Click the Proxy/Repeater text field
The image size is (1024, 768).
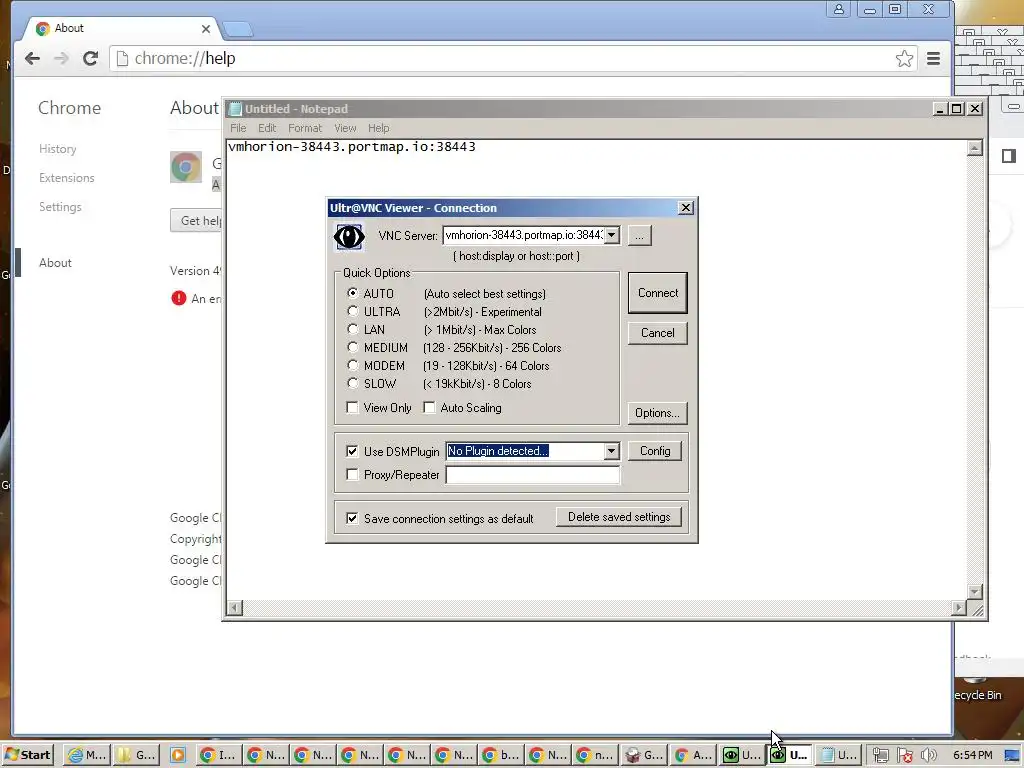coord(533,475)
